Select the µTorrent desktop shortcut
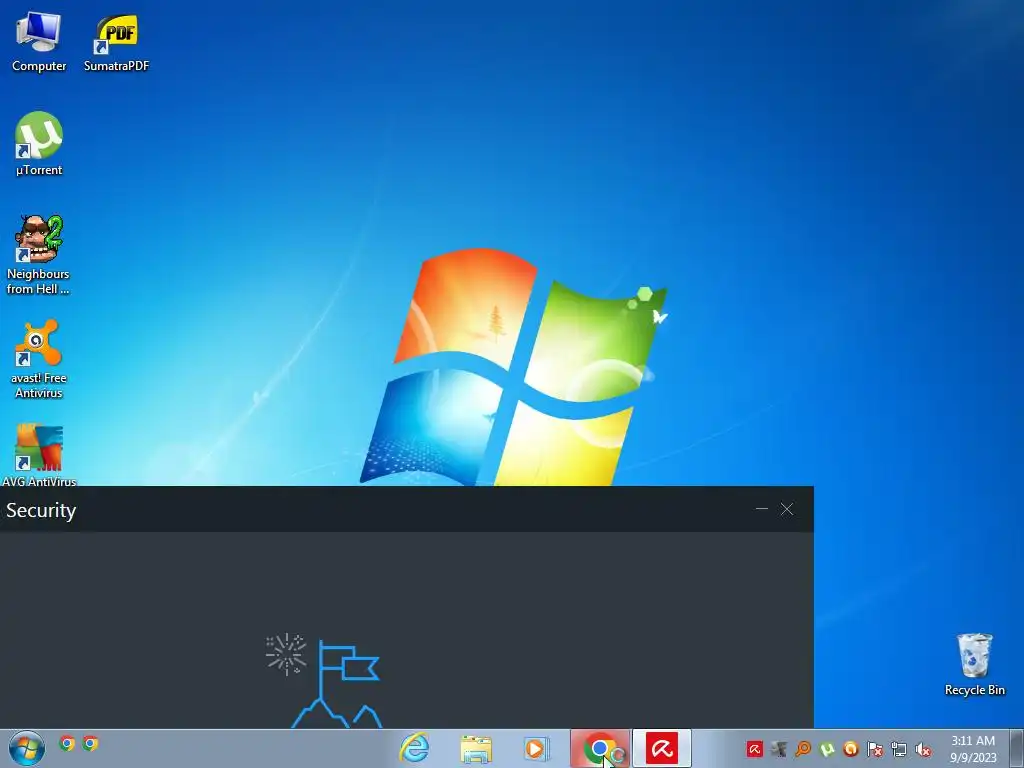Viewport: 1024px width, 768px height. pos(39,144)
